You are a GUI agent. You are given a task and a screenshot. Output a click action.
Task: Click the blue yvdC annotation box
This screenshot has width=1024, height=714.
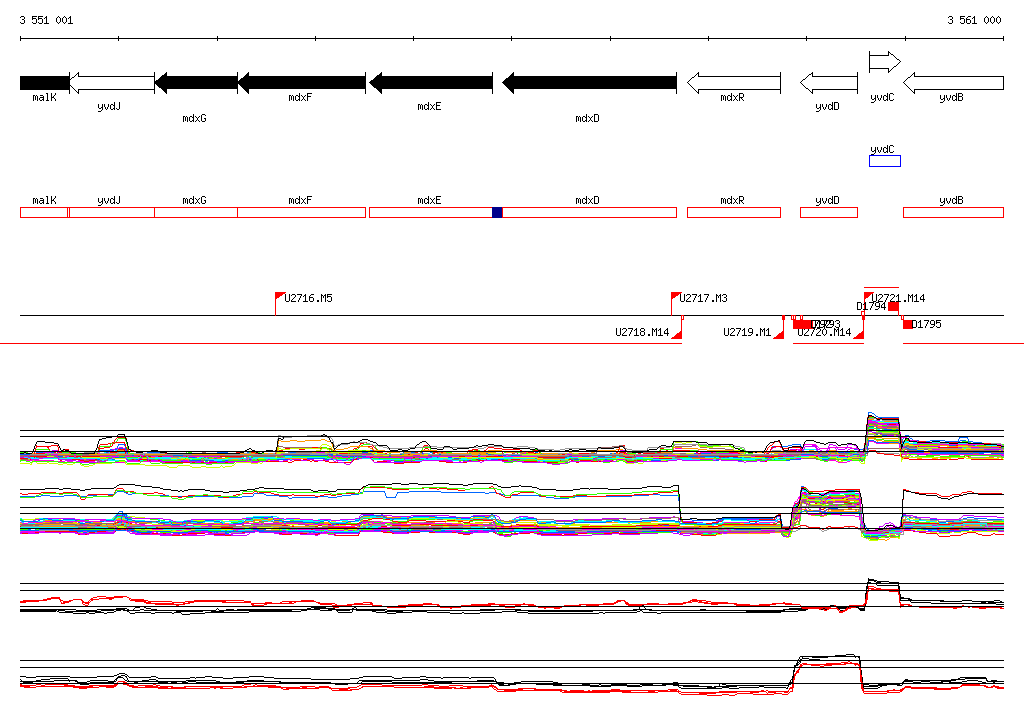coord(885,161)
